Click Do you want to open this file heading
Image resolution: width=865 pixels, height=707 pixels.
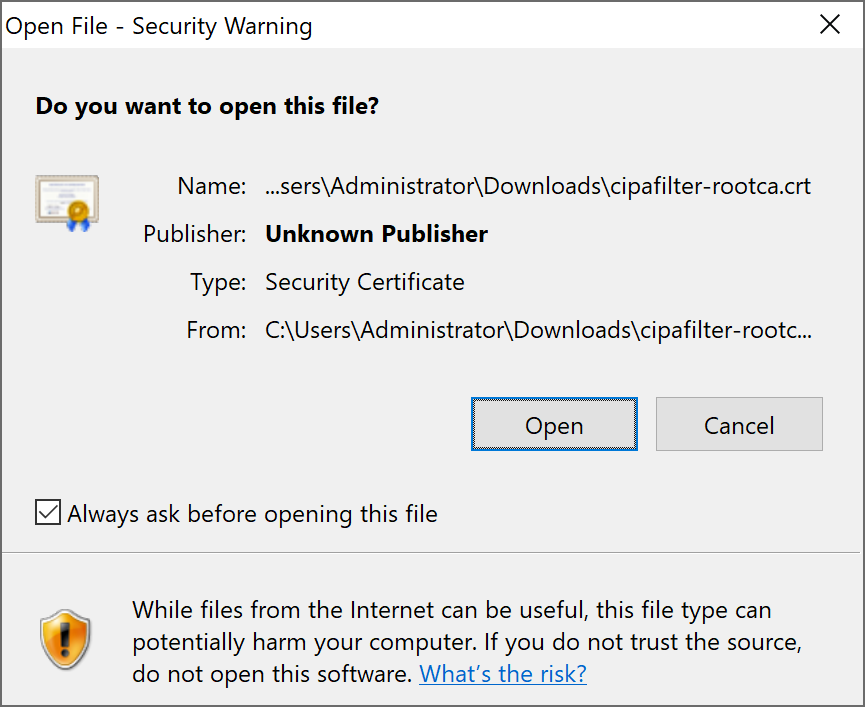(x=206, y=105)
